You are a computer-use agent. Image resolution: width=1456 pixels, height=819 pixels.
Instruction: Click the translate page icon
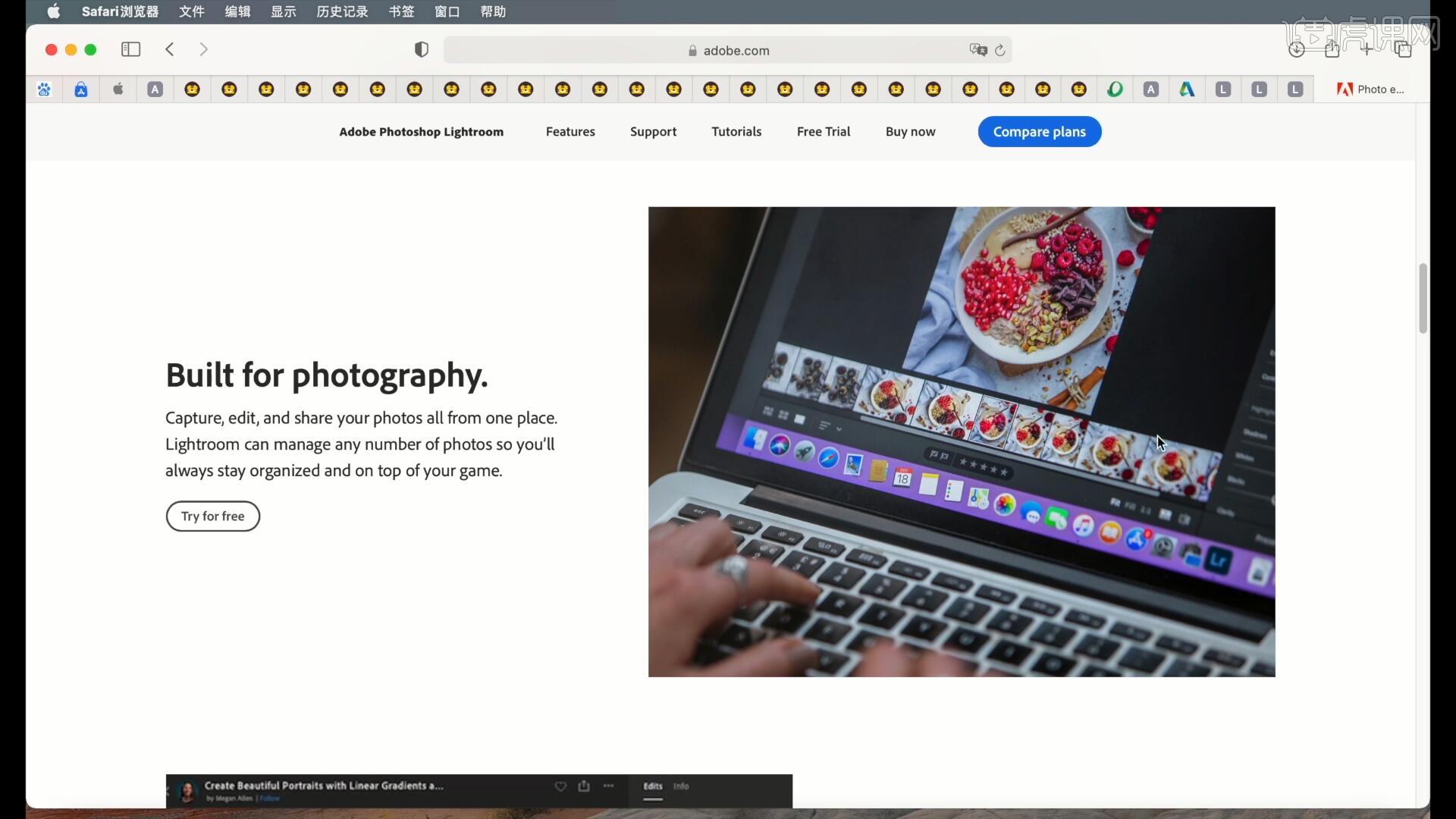tap(977, 50)
